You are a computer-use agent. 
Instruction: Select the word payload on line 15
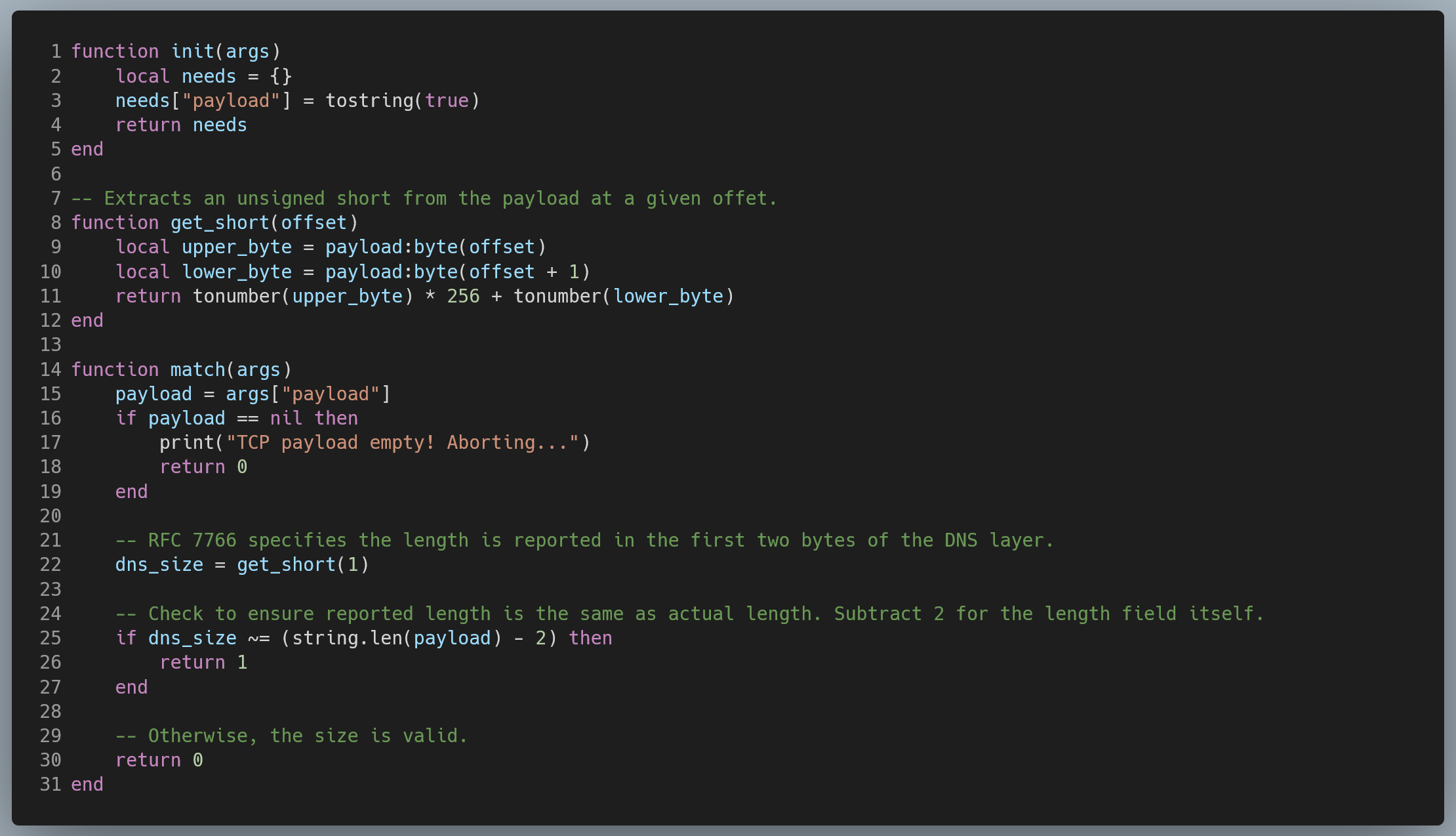[x=153, y=394]
